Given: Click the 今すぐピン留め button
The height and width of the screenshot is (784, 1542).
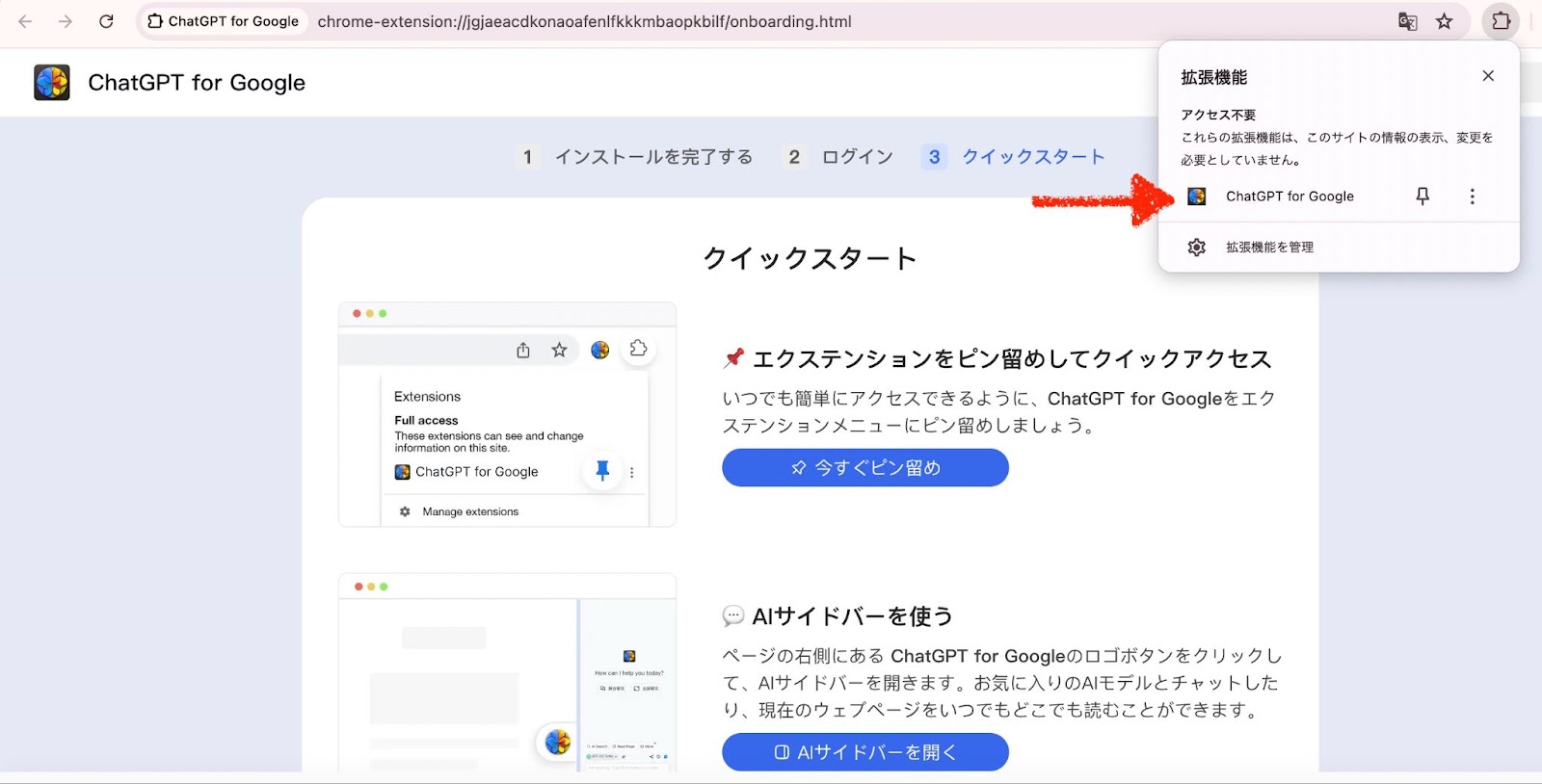Looking at the screenshot, I should tap(865, 468).
